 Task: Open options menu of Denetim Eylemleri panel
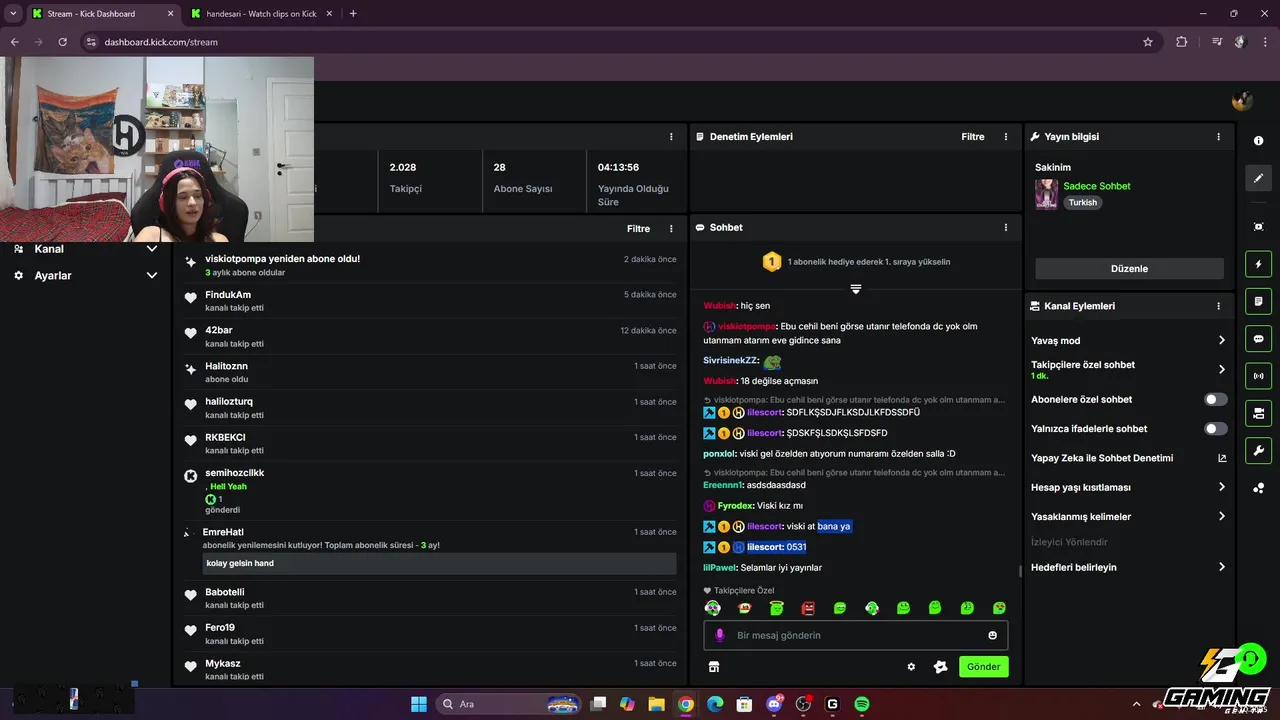[x=1006, y=137]
